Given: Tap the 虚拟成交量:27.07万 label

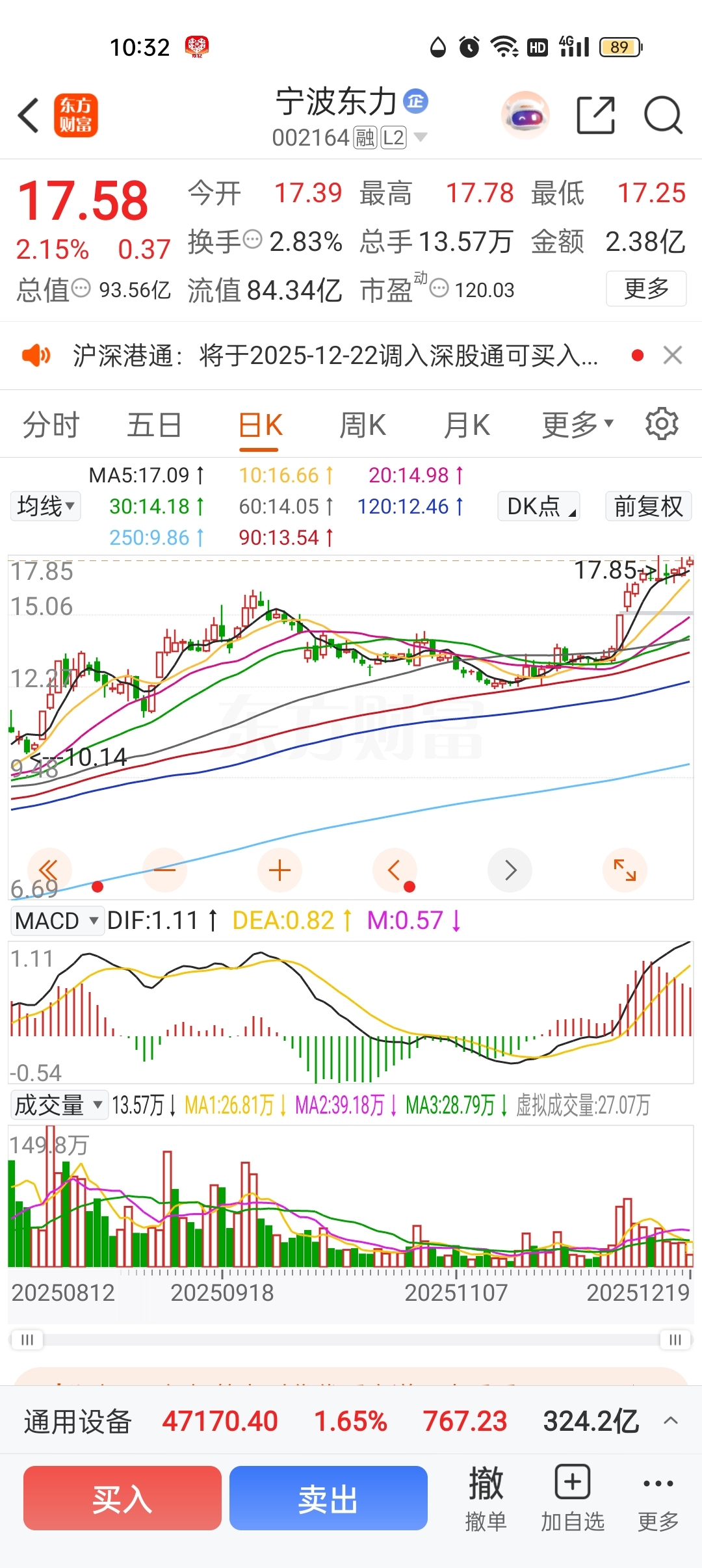Looking at the screenshot, I should coord(583,1105).
